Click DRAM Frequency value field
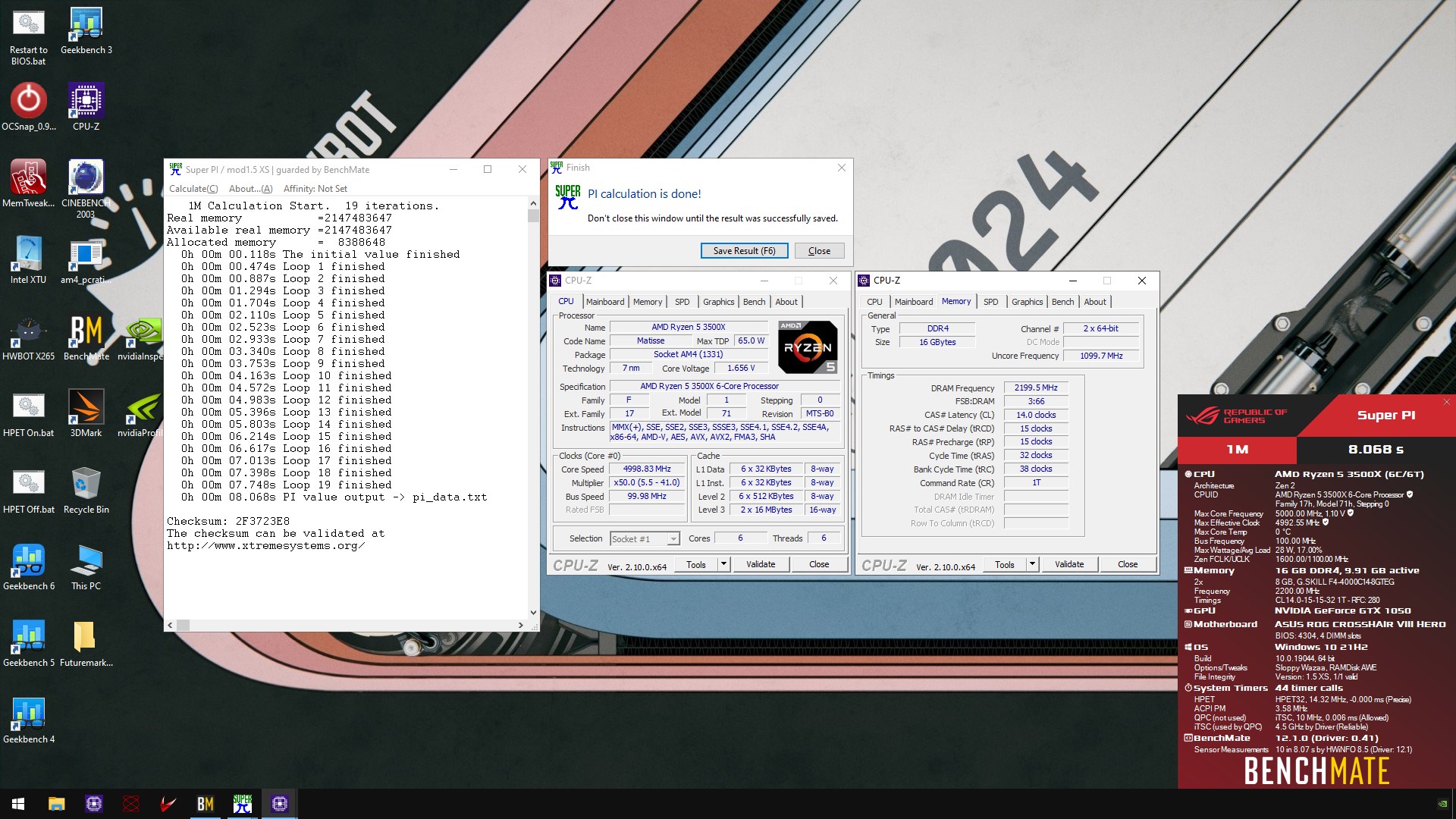Image resolution: width=1456 pixels, height=819 pixels. 1036,388
